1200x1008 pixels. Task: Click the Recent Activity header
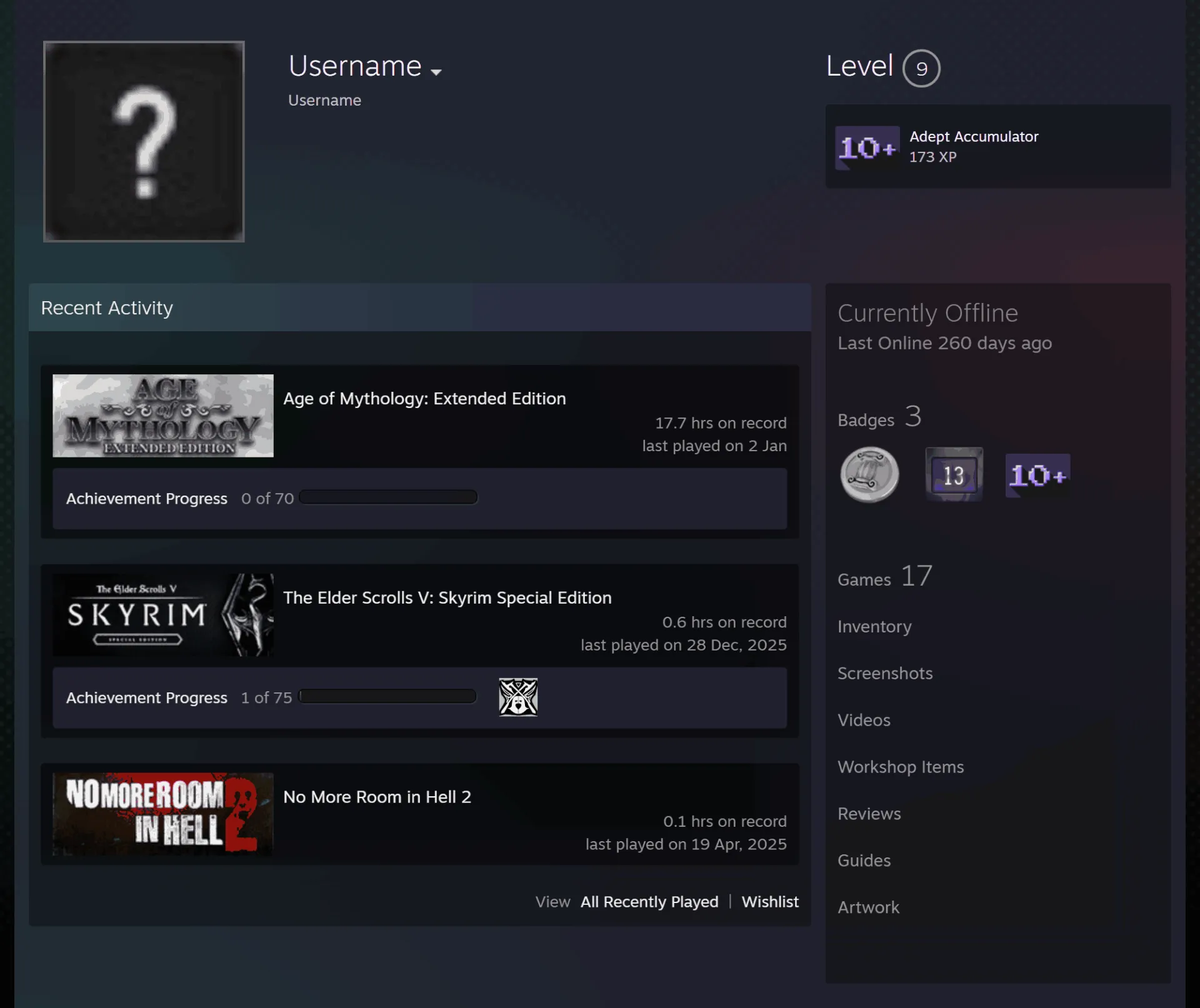click(x=420, y=307)
